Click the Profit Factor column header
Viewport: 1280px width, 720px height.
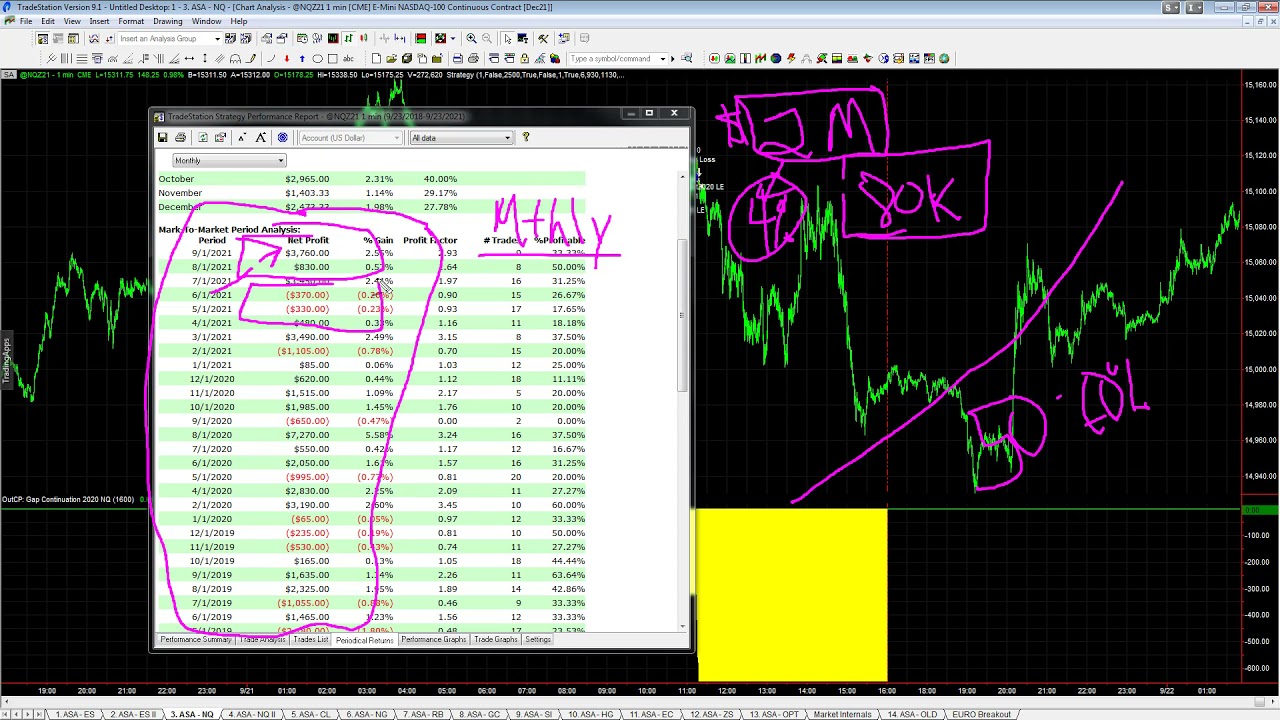tap(430, 241)
